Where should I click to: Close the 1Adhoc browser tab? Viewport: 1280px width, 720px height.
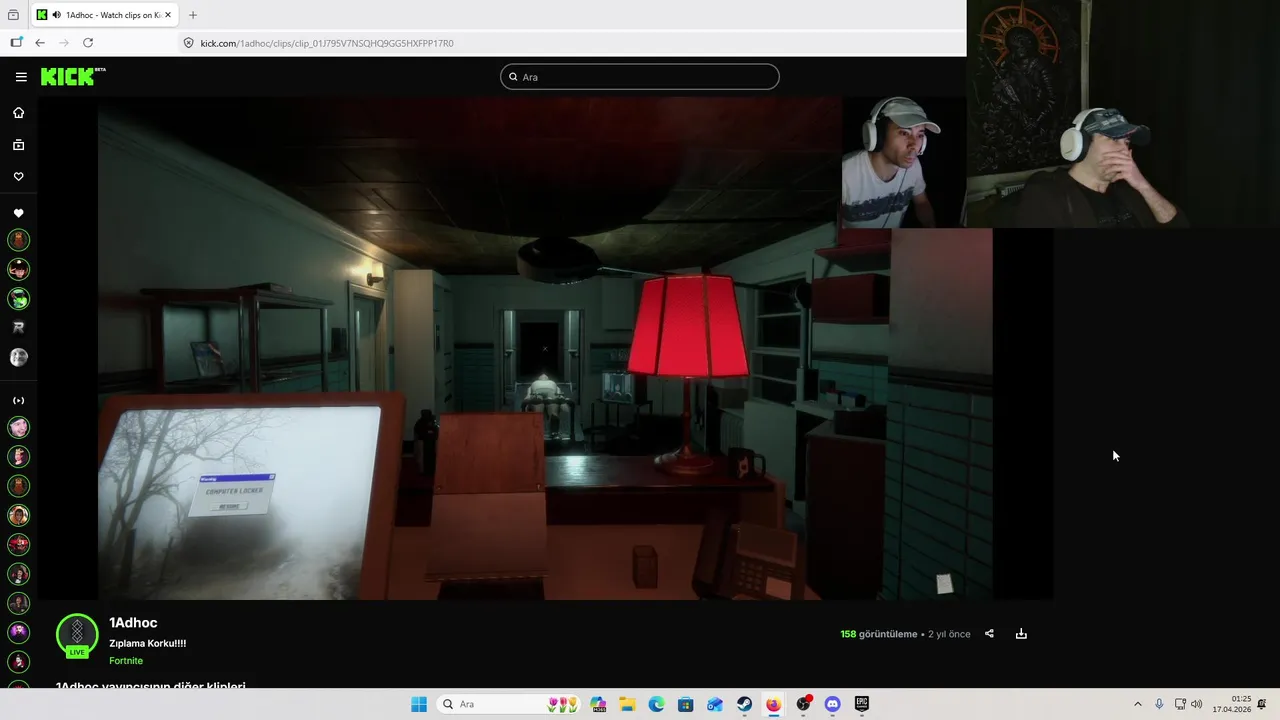click(168, 15)
